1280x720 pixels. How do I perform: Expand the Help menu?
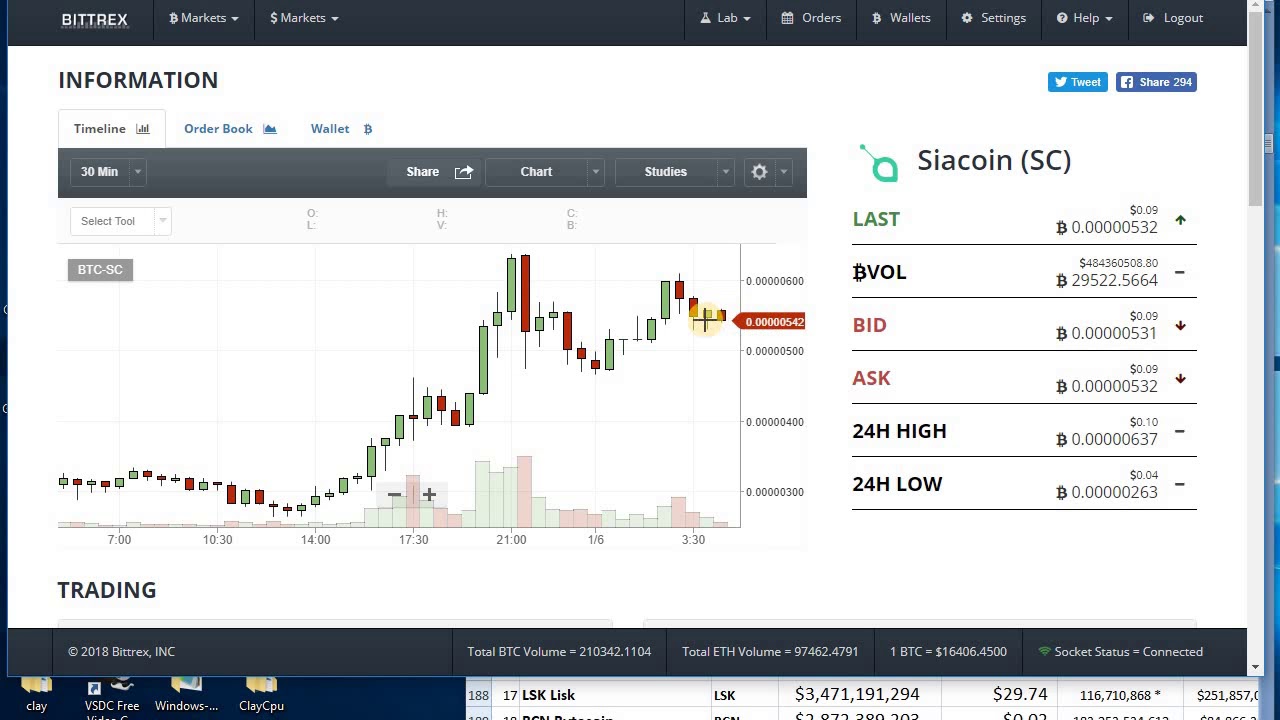tap(1085, 18)
